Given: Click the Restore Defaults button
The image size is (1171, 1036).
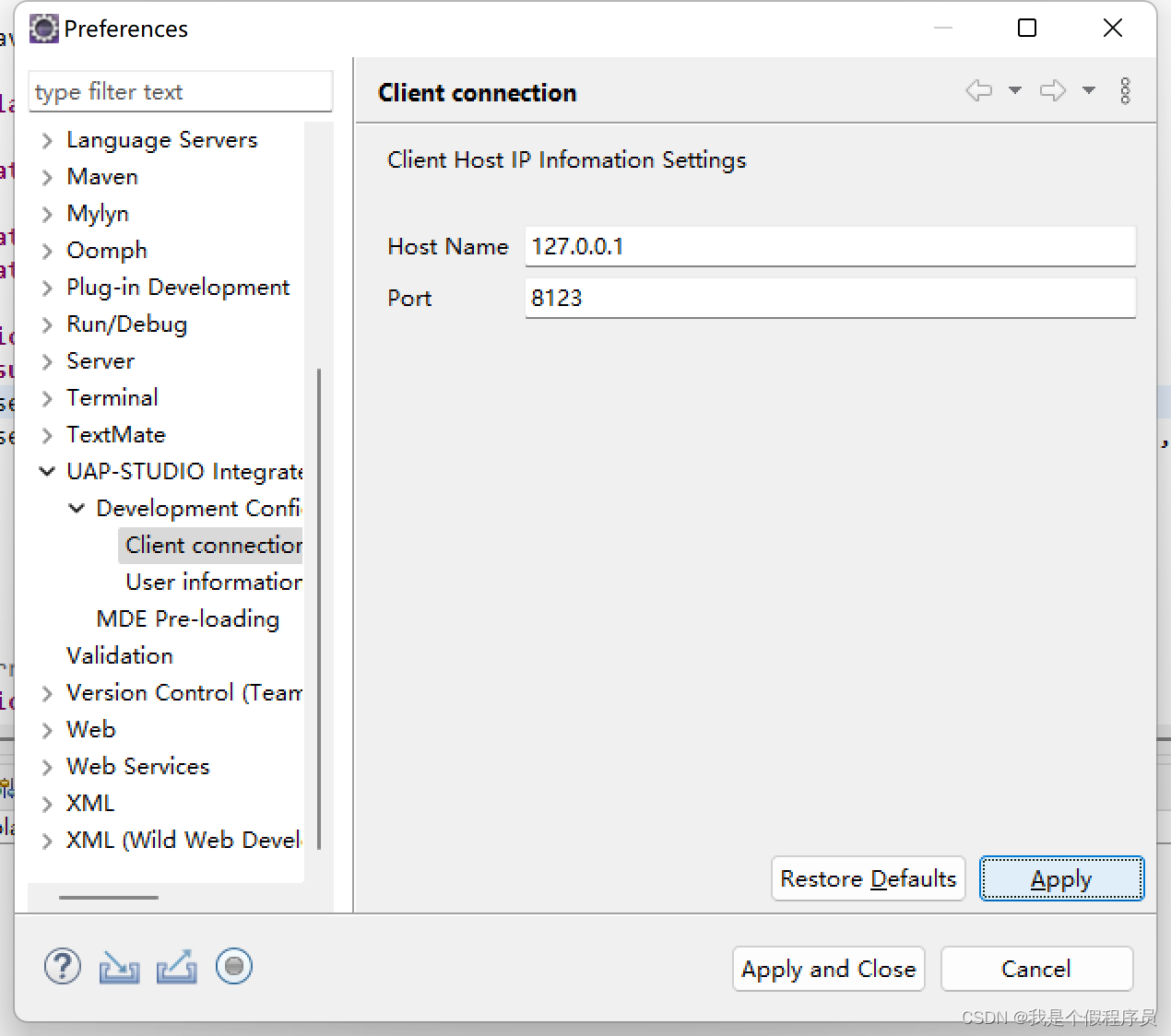Looking at the screenshot, I should pyautogui.click(x=868, y=878).
